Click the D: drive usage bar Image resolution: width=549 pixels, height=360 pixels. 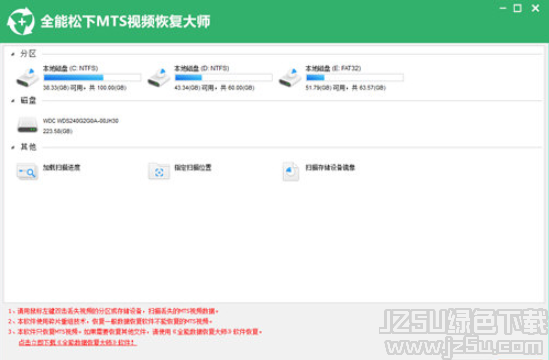223,77
